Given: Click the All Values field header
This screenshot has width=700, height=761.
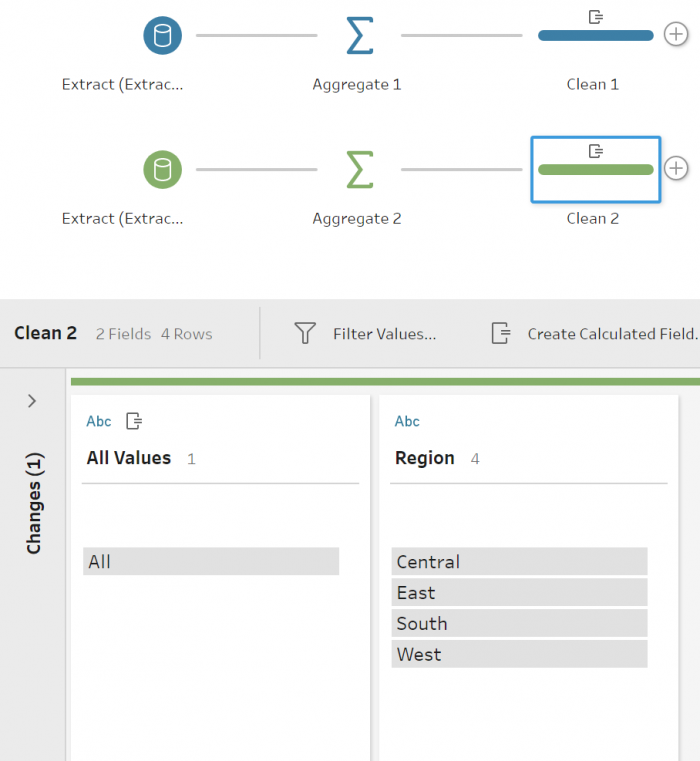Looking at the screenshot, I should point(129,458).
